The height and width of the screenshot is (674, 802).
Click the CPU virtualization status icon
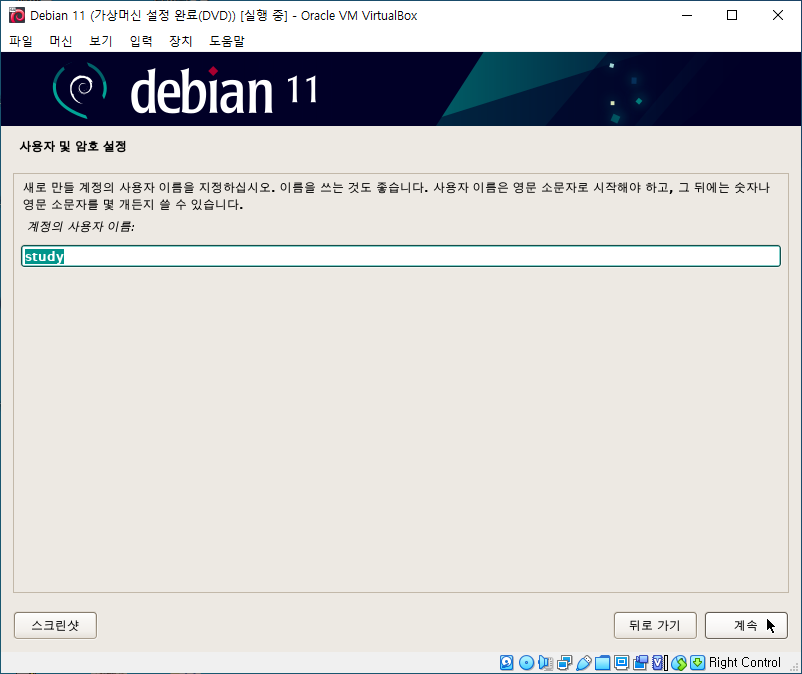[659, 662]
